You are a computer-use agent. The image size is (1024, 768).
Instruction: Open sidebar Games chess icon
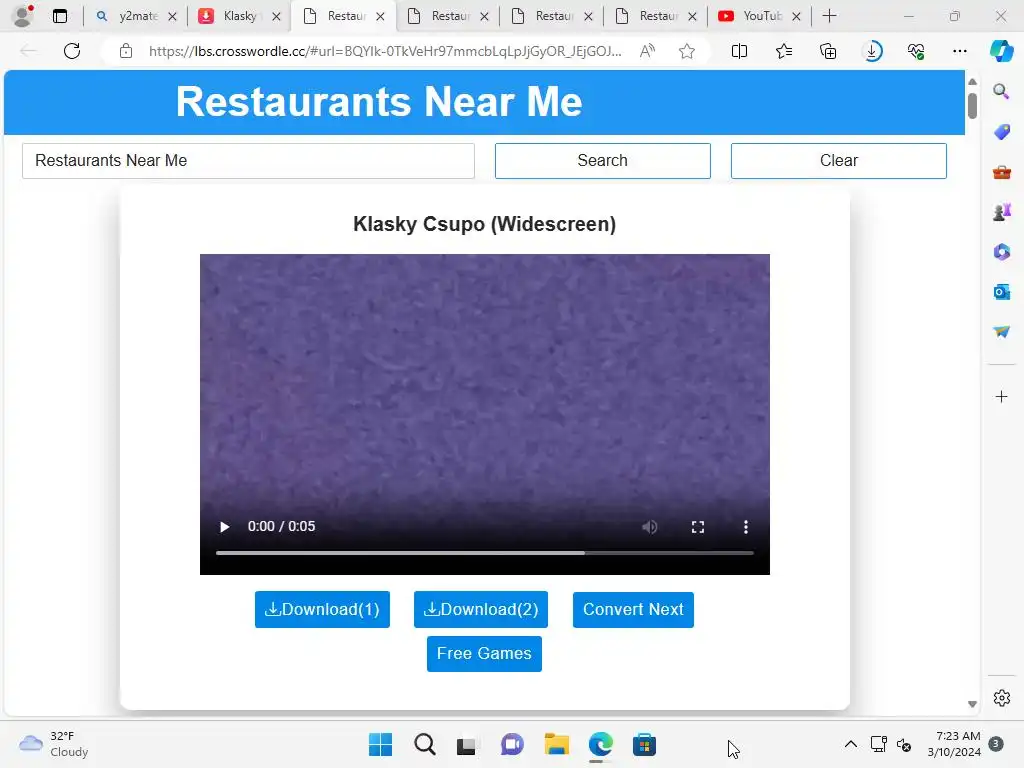(x=1001, y=212)
